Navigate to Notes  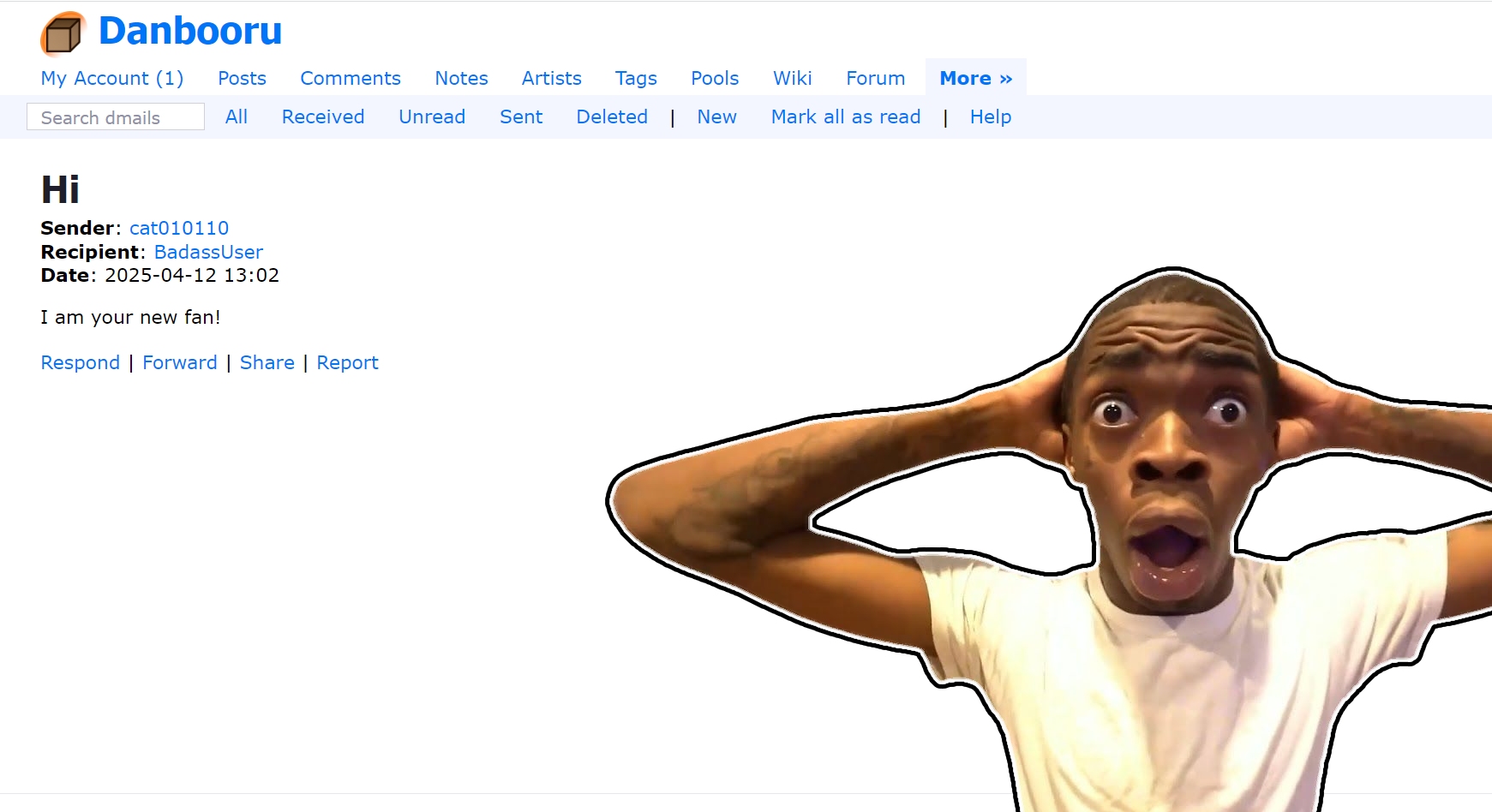[x=461, y=78]
